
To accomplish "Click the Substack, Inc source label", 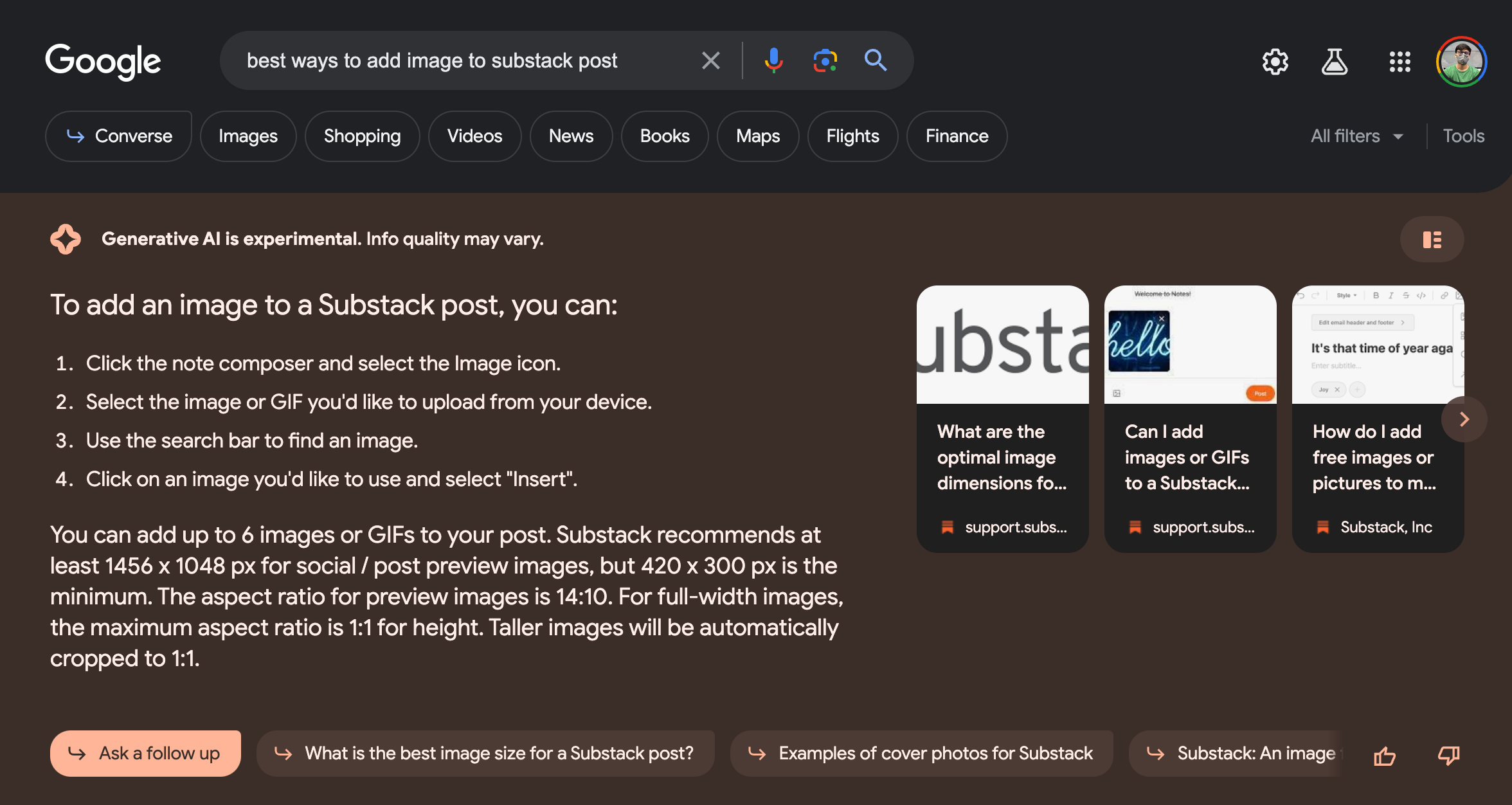I will click(x=1386, y=527).
